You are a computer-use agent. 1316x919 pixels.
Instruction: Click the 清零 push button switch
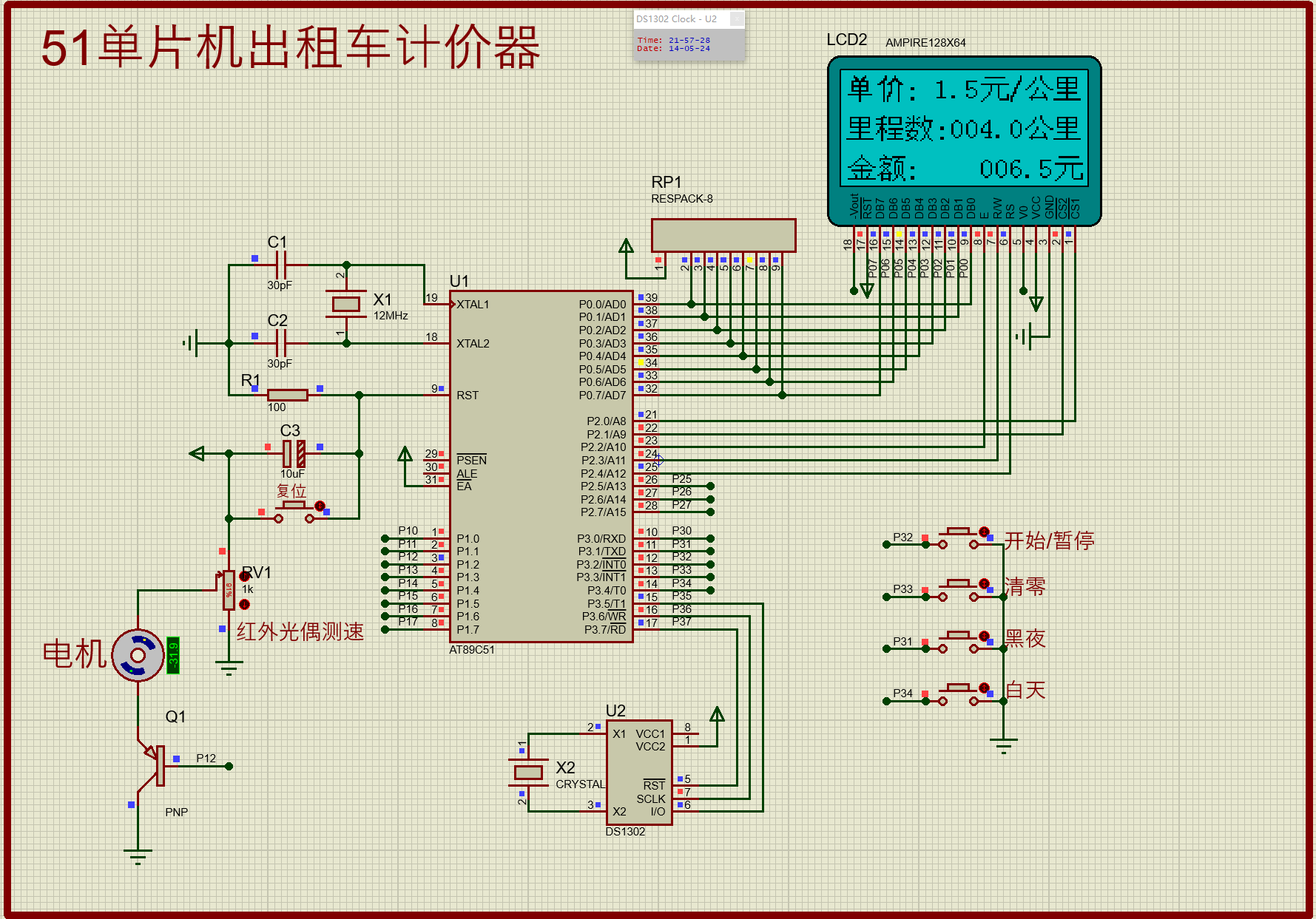(958, 590)
